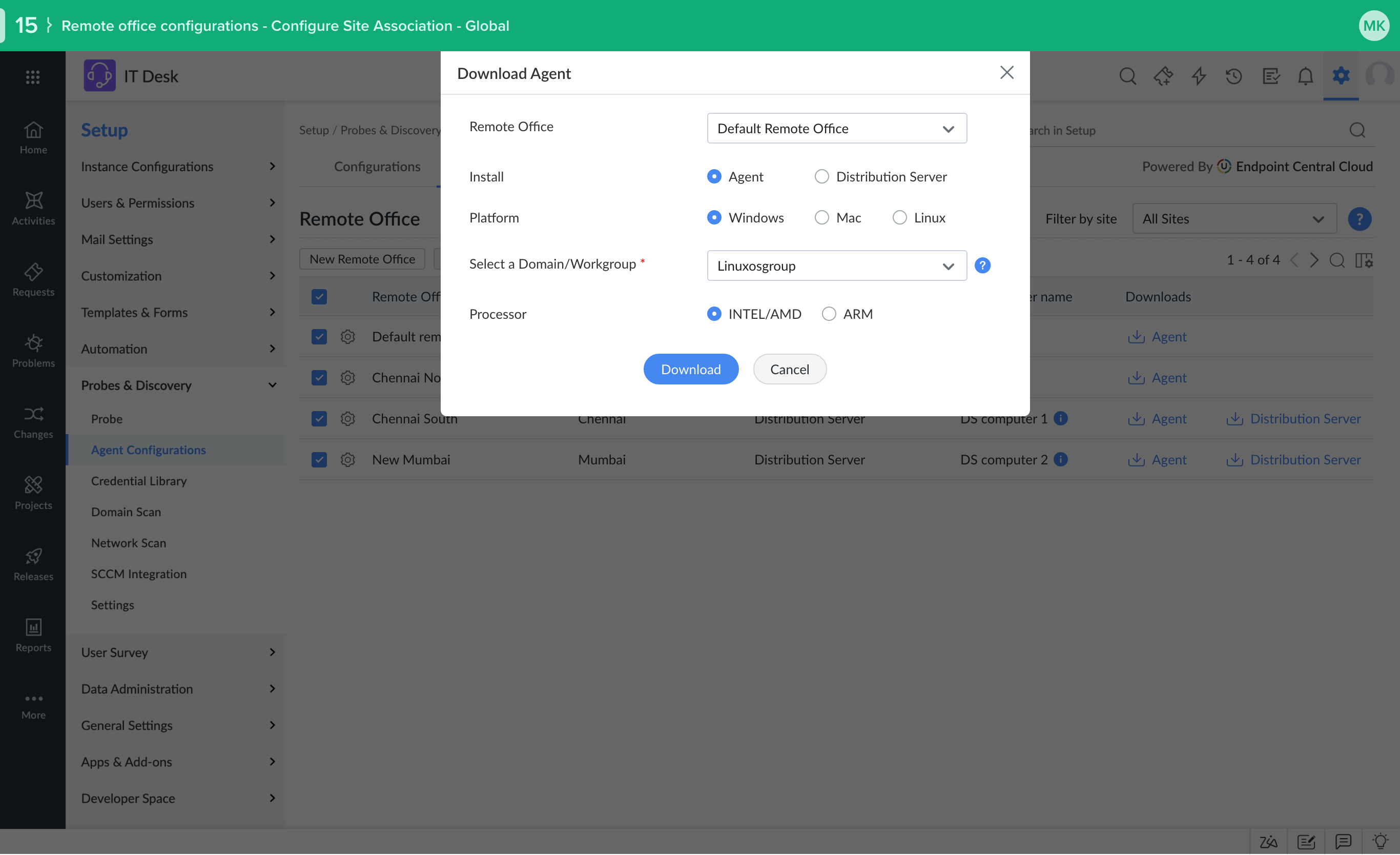1400x855 pixels.
Task: Open the Domain/Workgroup dropdown
Action: coord(837,266)
